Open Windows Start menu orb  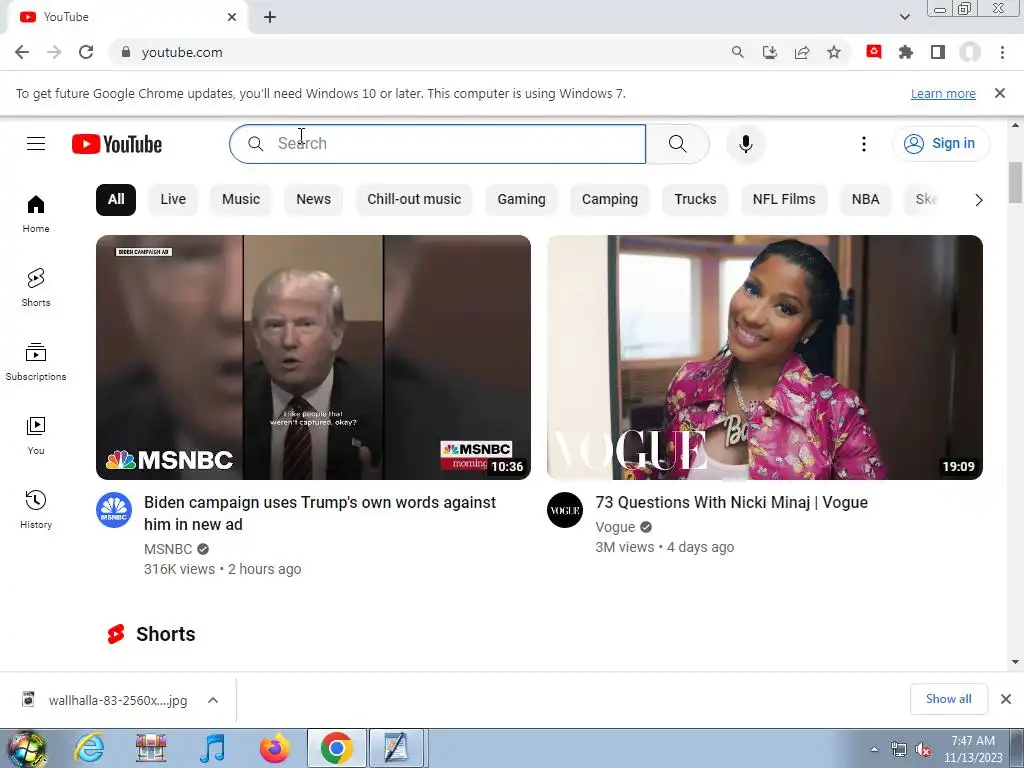[27, 749]
